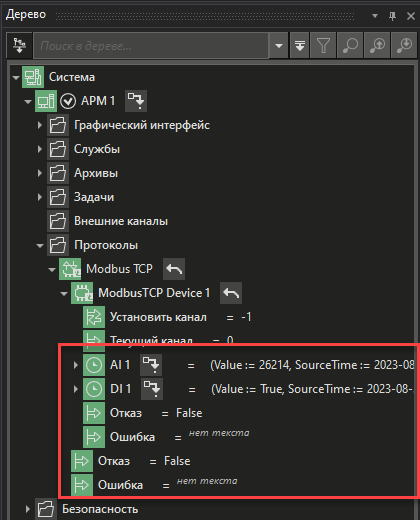Select the ModbusTCP Device 1 label
The width and height of the screenshot is (420, 520).
(154, 293)
